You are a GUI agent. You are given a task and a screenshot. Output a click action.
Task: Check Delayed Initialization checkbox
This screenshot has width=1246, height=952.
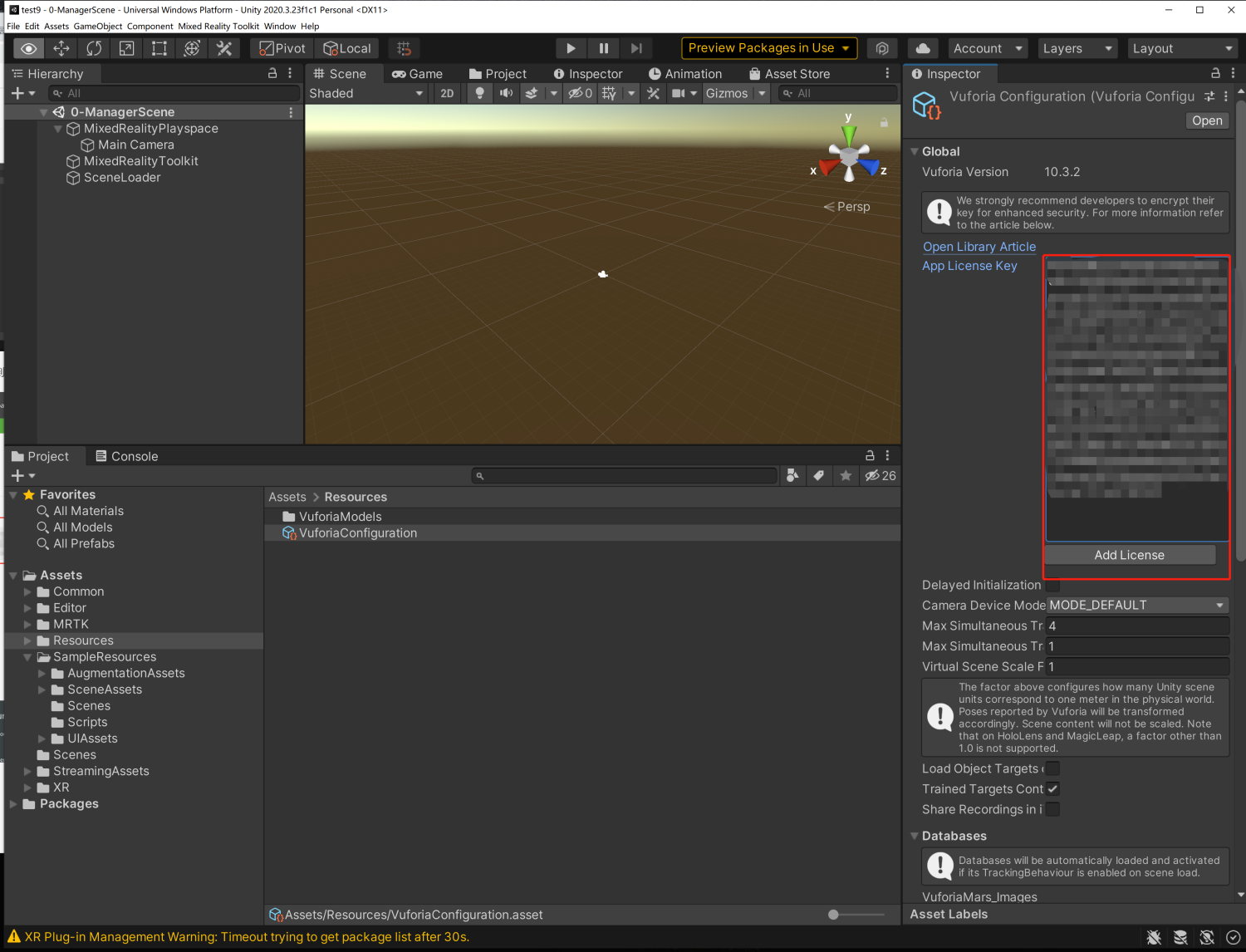[1052, 585]
